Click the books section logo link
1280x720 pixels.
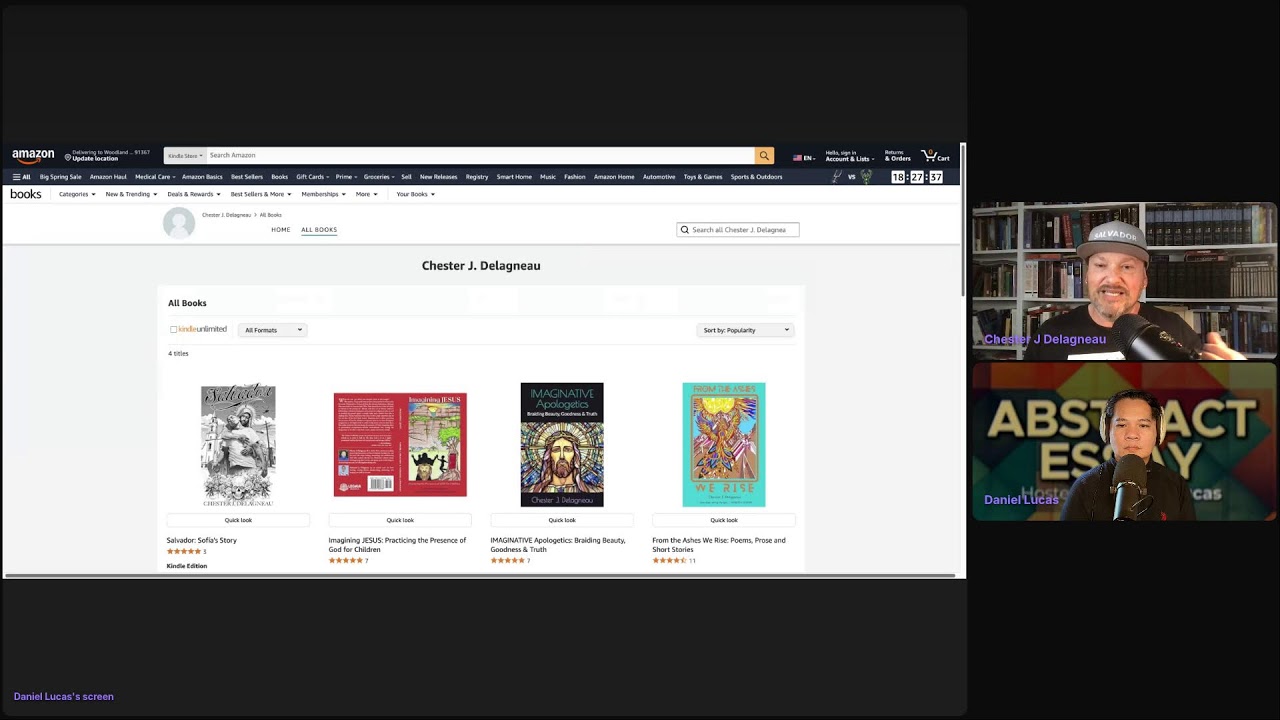26,194
